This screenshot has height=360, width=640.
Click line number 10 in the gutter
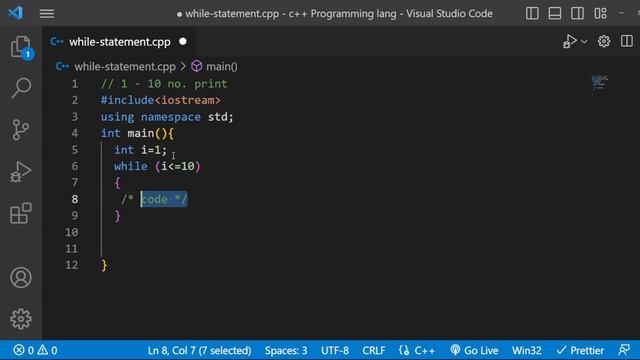pos(71,232)
